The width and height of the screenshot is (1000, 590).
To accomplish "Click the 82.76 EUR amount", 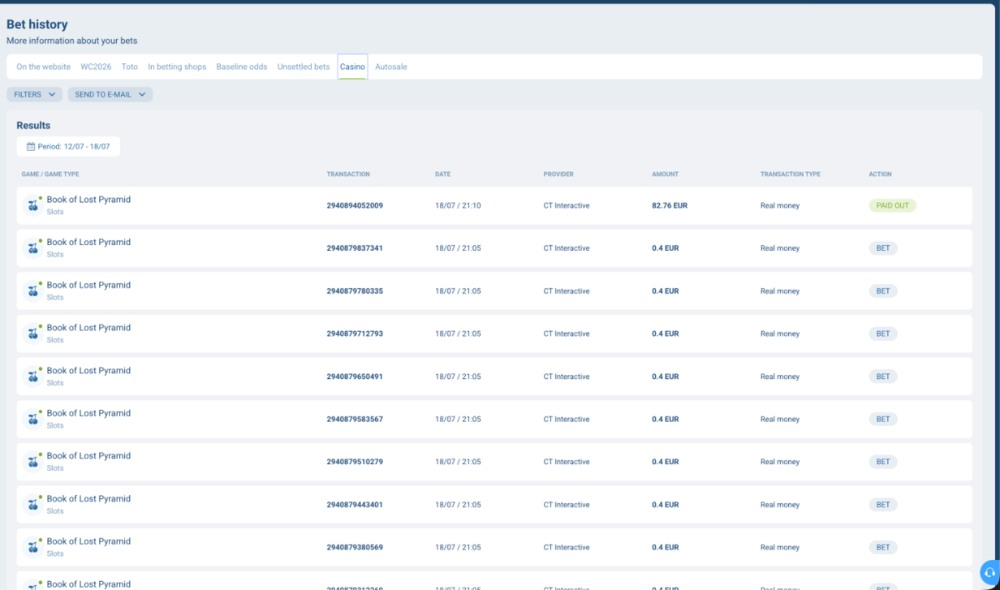I will click(x=670, y=205).
